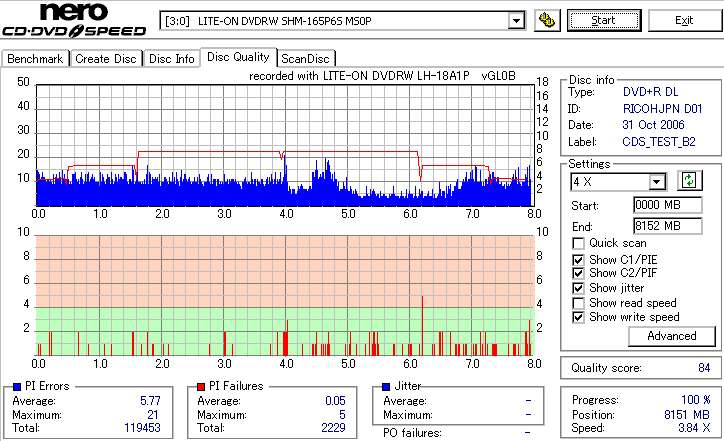The width and height of the screenshot is (724, 441).
Task: Click the date 31 Oct 2006
Action: [653, 125]
